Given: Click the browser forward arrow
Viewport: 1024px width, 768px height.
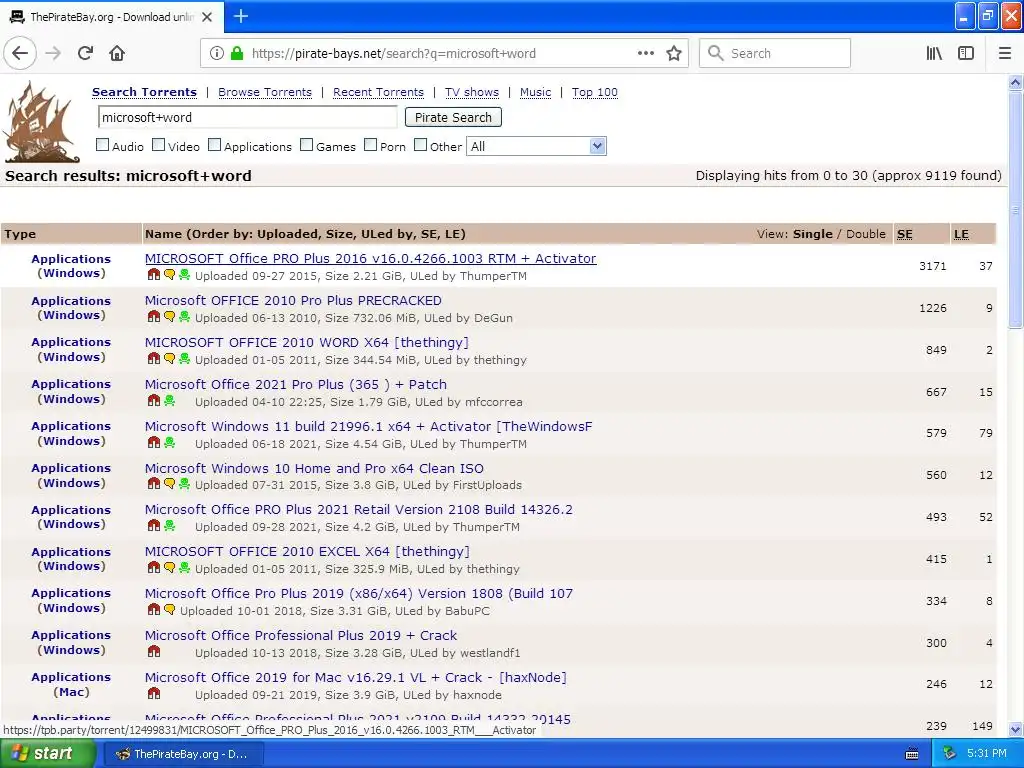Looking at the screenshot, I should click(54, 53).
